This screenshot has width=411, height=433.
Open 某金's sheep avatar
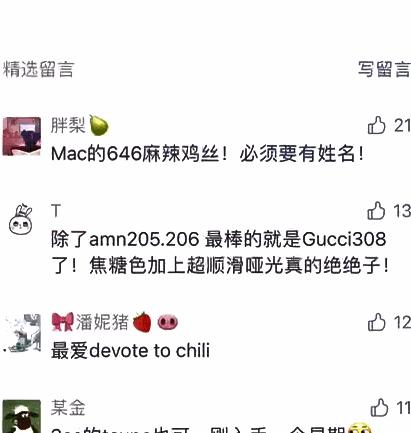pyautogui.click(x=22, y=416)
